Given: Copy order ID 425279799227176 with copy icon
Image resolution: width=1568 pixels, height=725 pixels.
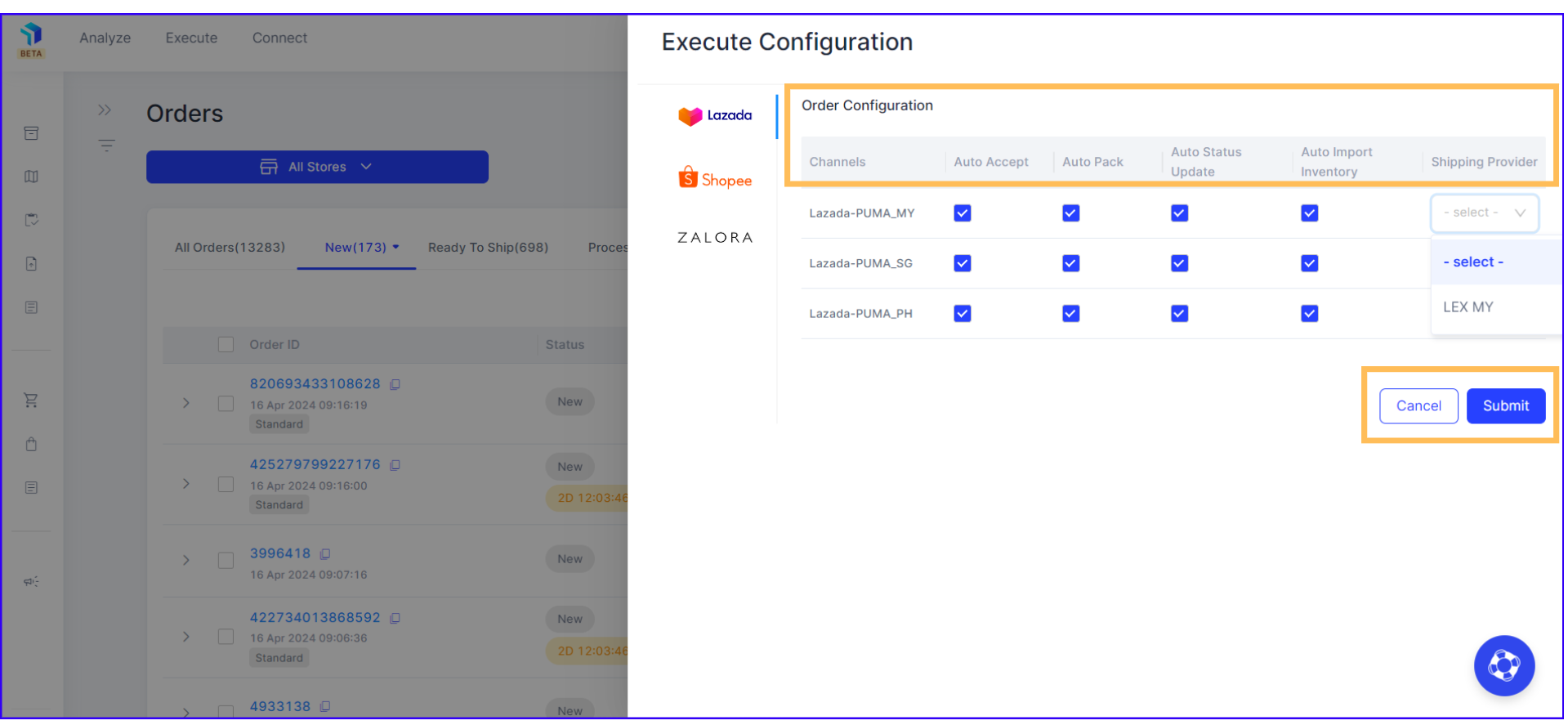Looking at the screenshot, I should 395,465.
